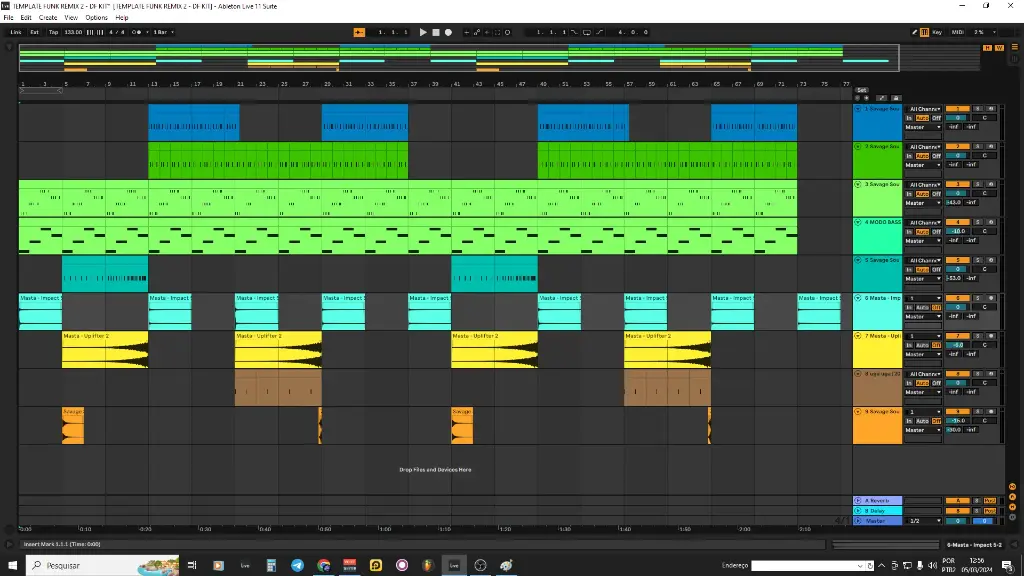The width and height of the screenshot is (1024, 576).
Task: Set track 1 monitor to In
Action: coord(908,118)
